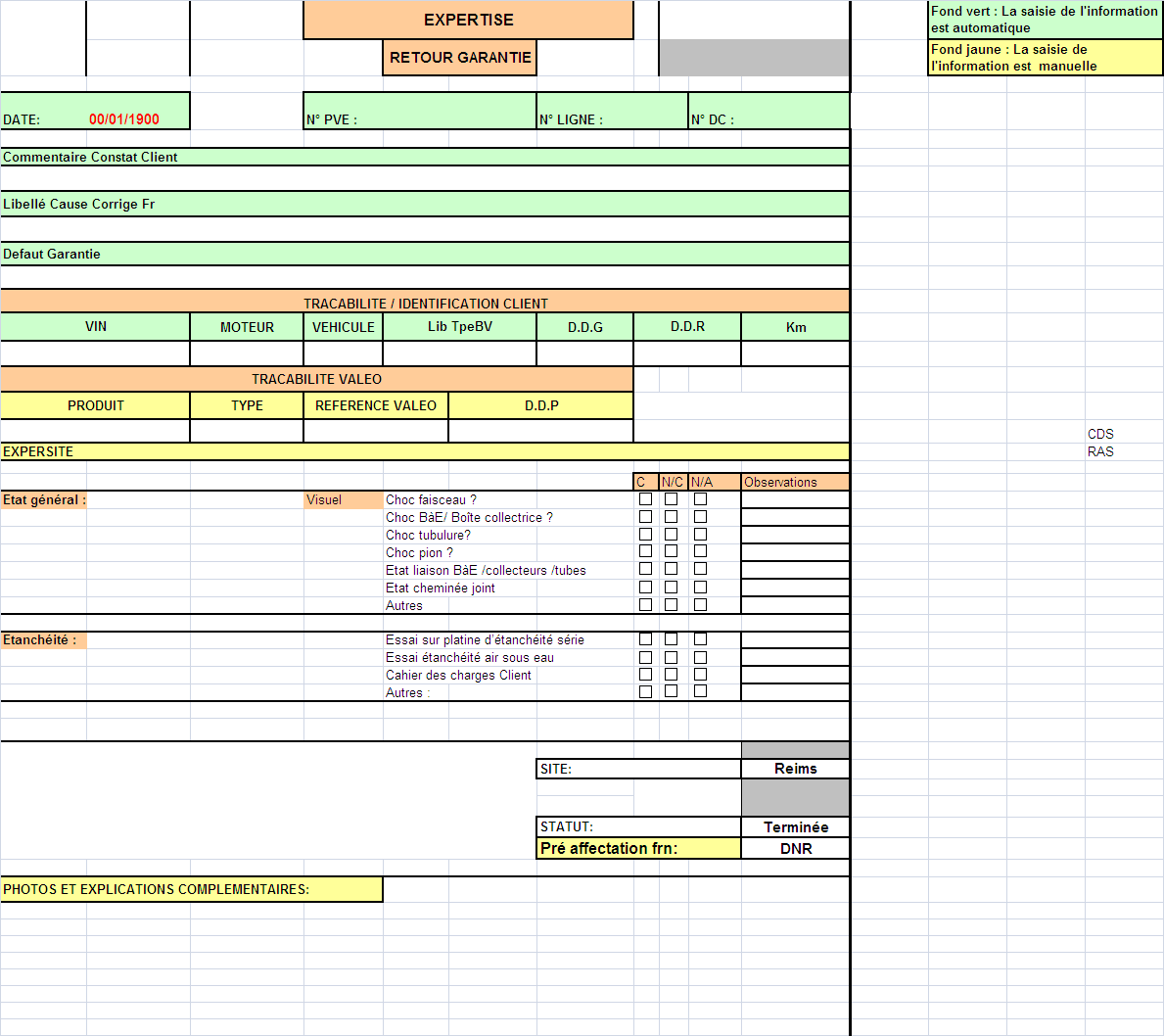This screenshot has width=1164, height=1036.
Task: Check N/C for Essai sur platine d'étanchéité série
Action: pyautogui.click(x=671, y=638)
